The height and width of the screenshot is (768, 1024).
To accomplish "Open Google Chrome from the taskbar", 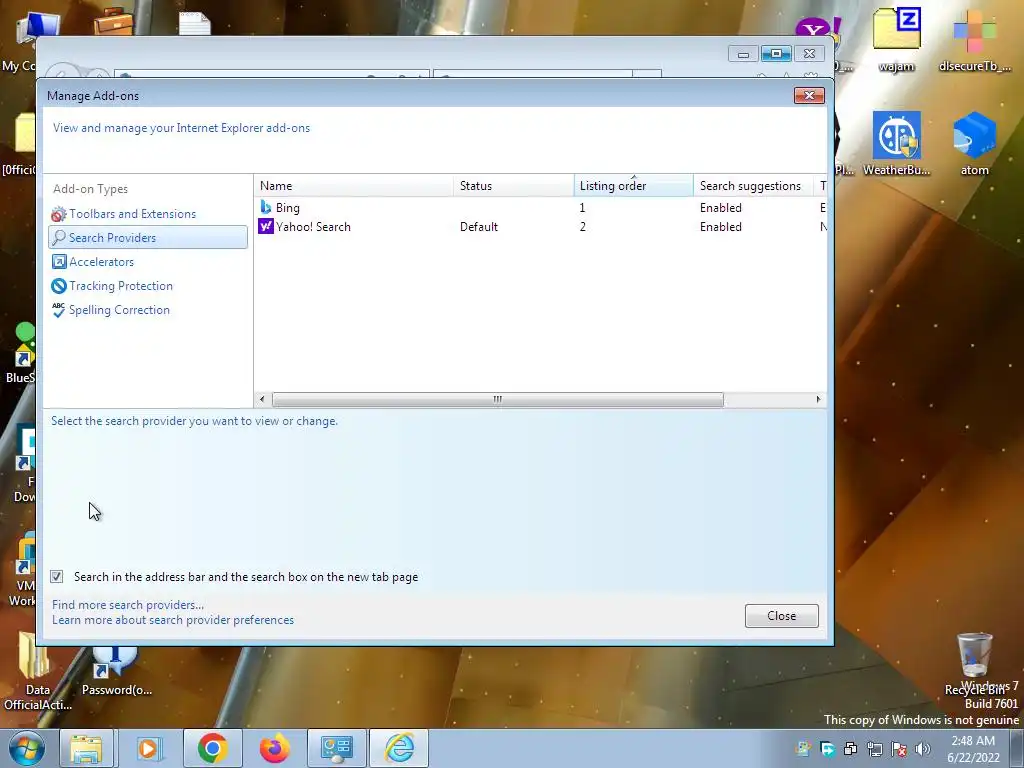I will [212, 748].
